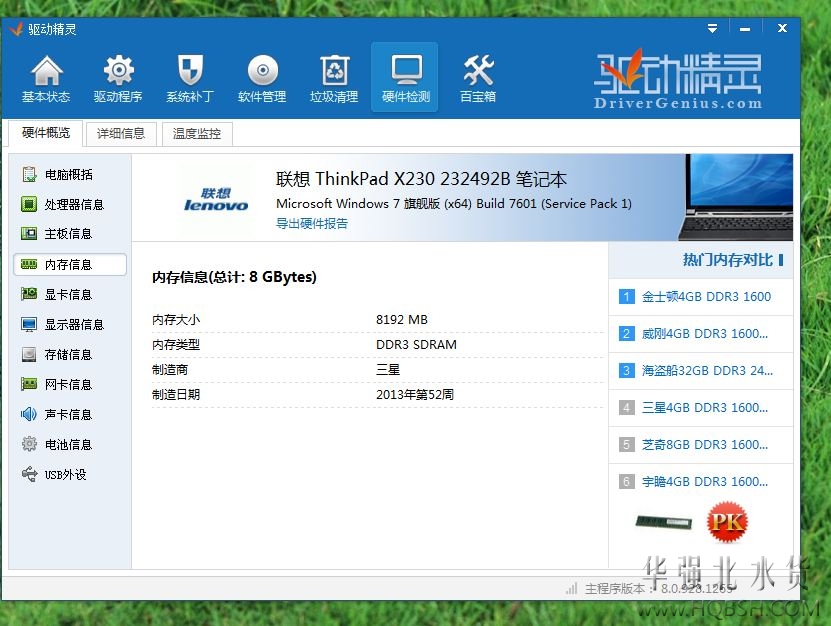Select 电池信息 in the sidebar
The image size is (831, 626).
pyautogui.click(x=70, y=444)
